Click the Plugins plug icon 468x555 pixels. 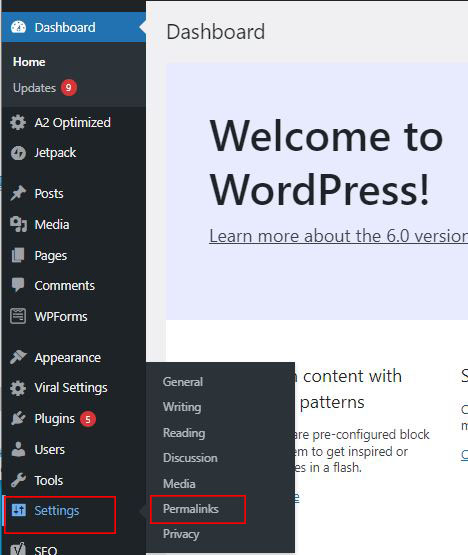(x=18, y=419)
